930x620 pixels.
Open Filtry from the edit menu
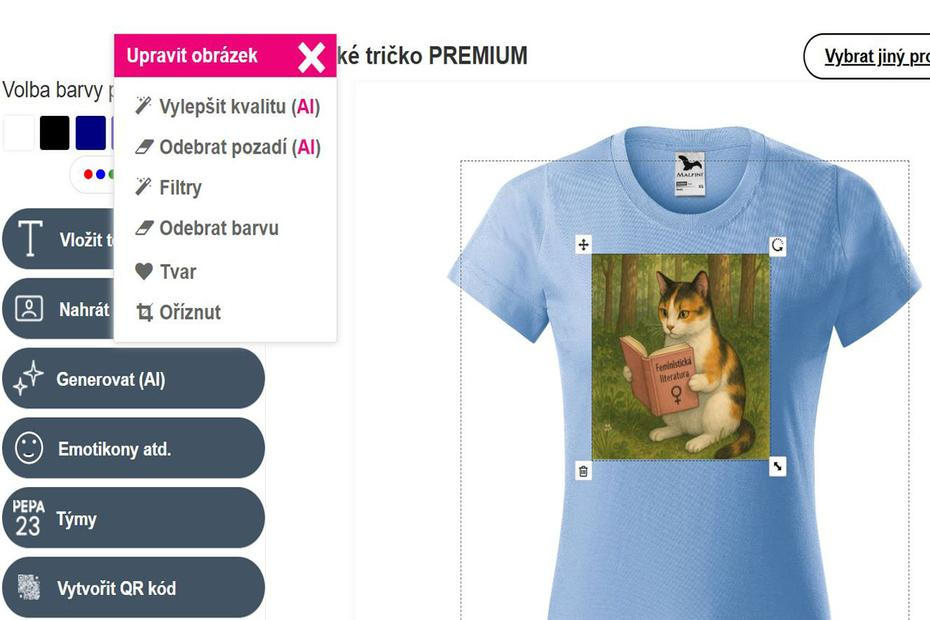pyautogui.click(x=168, y=187)
